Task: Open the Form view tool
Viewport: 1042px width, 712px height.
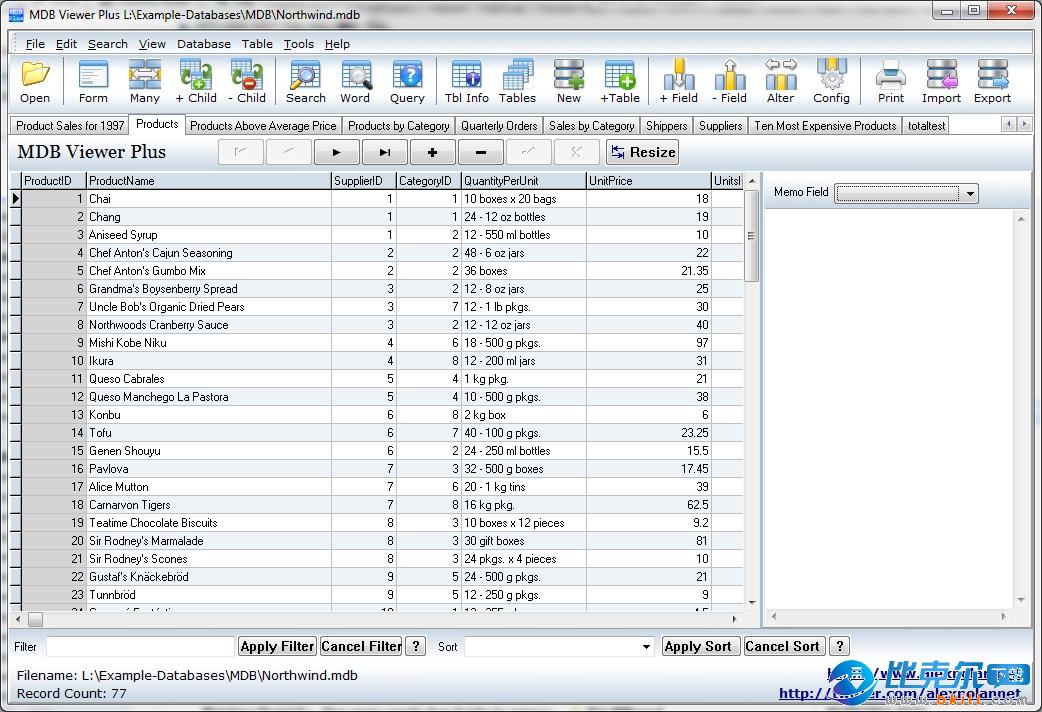Action: [93, 81]
